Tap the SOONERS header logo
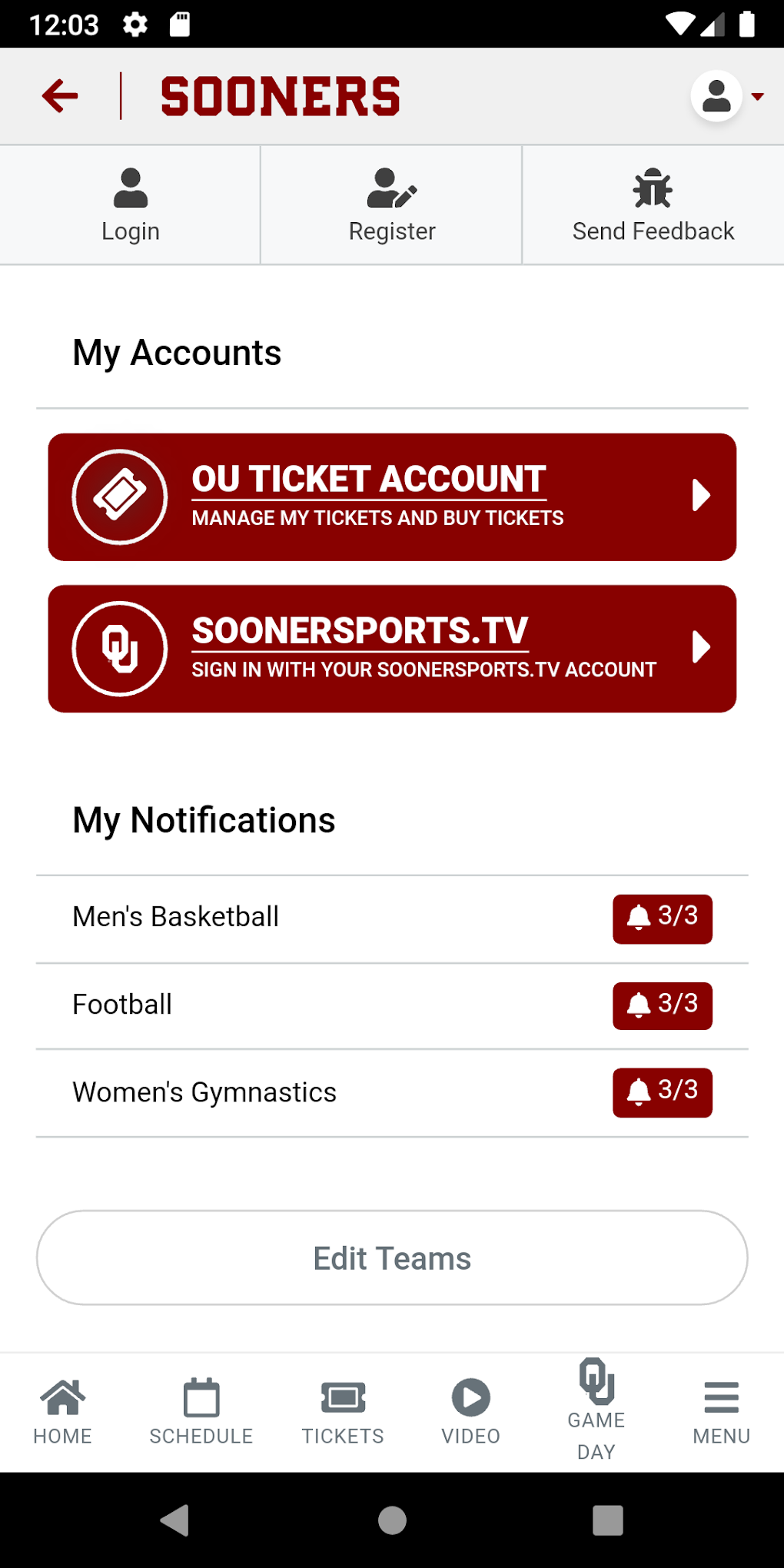Image resolution: width=784 pixels, height=1568 pixels. (281, 97)
